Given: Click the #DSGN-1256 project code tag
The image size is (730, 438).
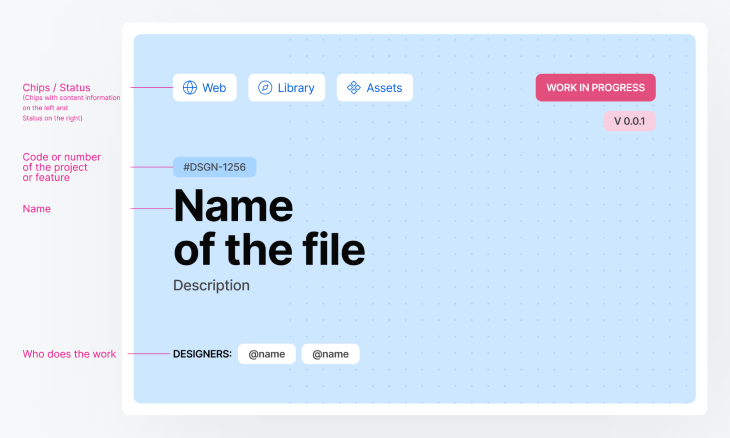Looking at the screenshot, I should 215,167.
